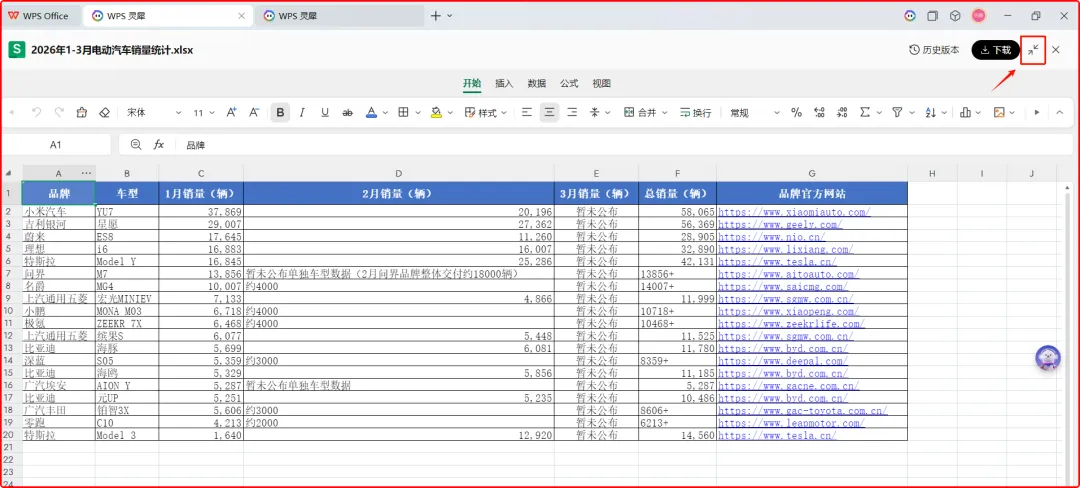Align text left
The image size is (1080, 488).
pyautogui.click(x=527, y=112)
